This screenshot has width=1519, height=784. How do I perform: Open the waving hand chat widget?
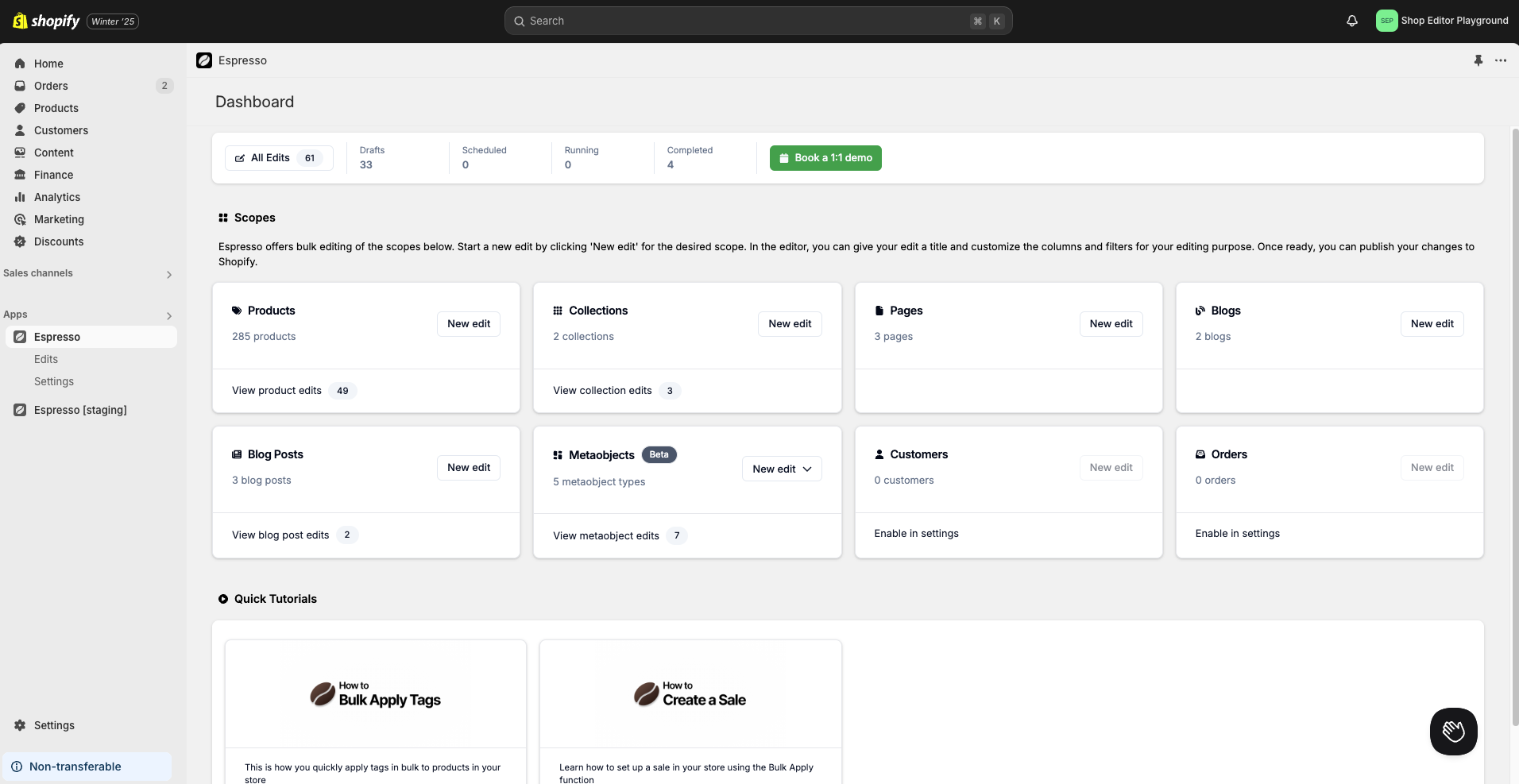pyautogui.click(x=1453, y=731)
